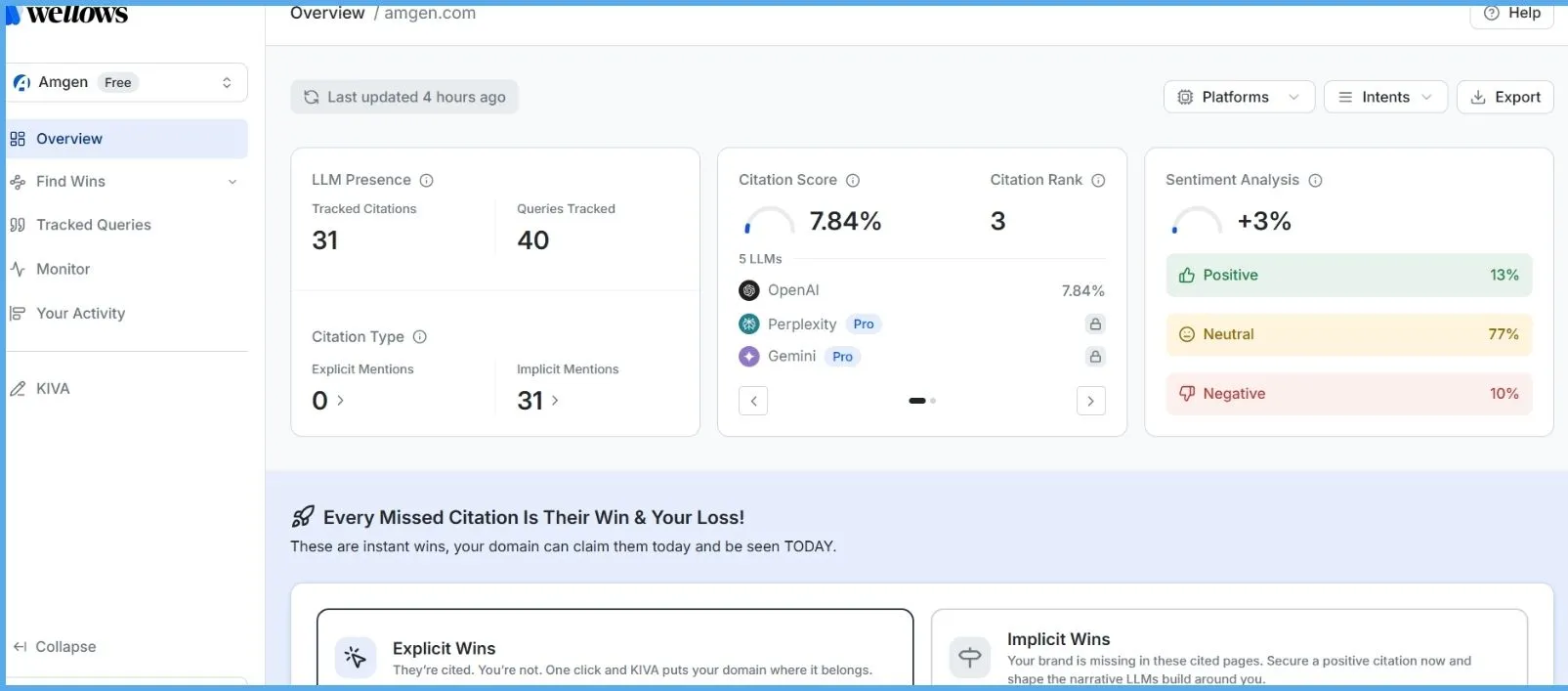Click Last updated 4 hours ago refresh
The image size is (1568, 691).
(404, 97)
